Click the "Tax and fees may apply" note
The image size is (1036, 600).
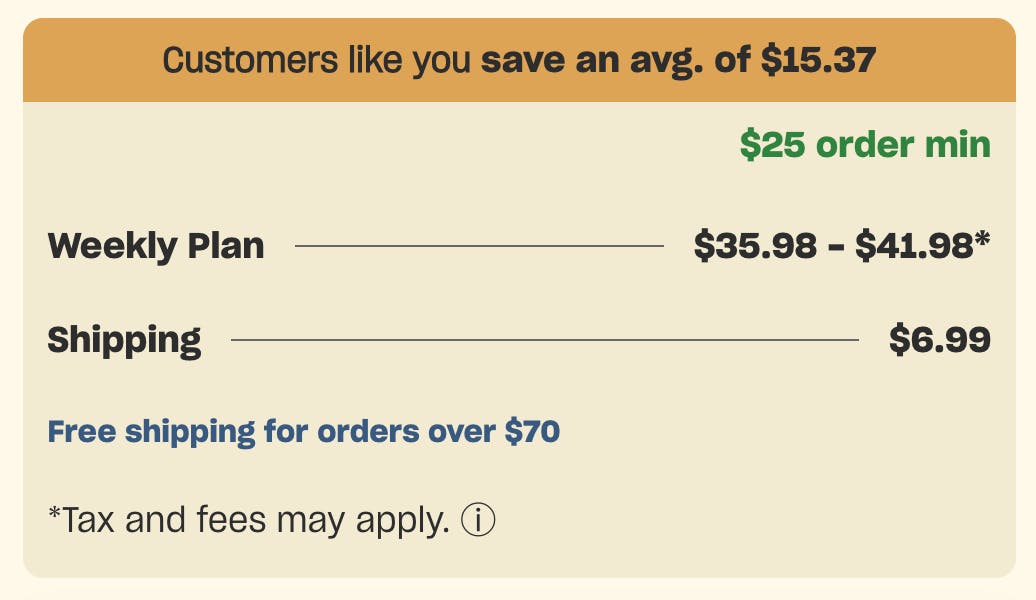coord(250,520)
